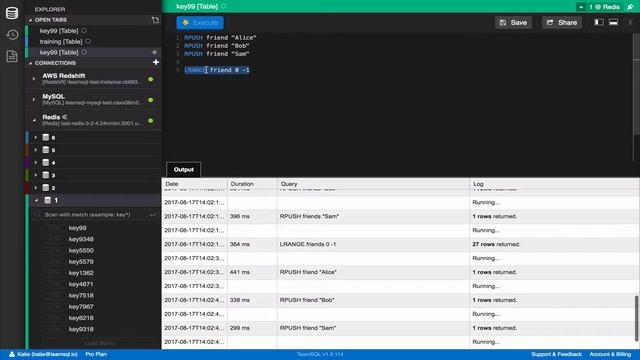Select key7518 in the key list
This screenshot has width=640, height=360.
pos(81,295)
